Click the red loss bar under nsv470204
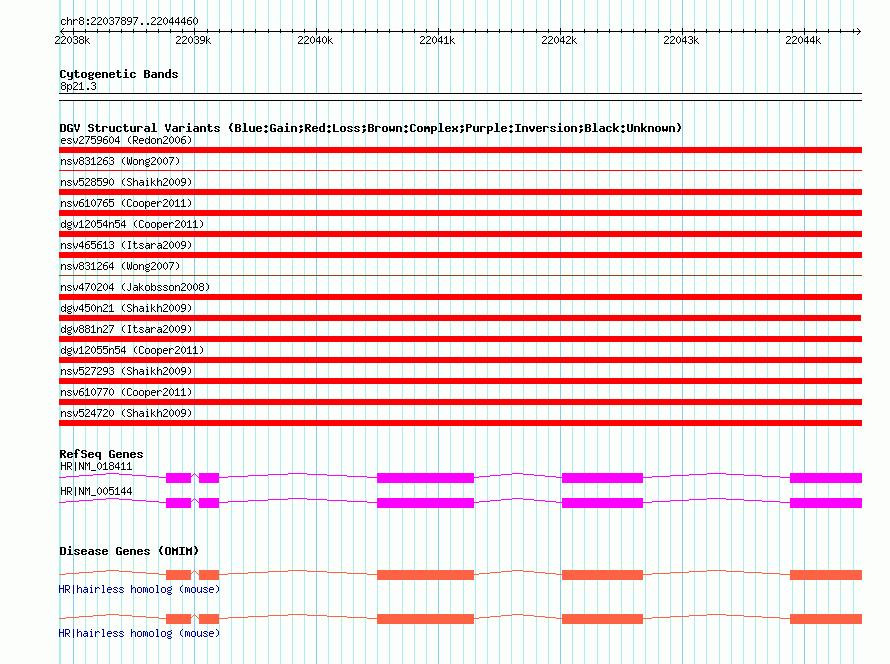890x664 pixels. (x=460, y=297)
